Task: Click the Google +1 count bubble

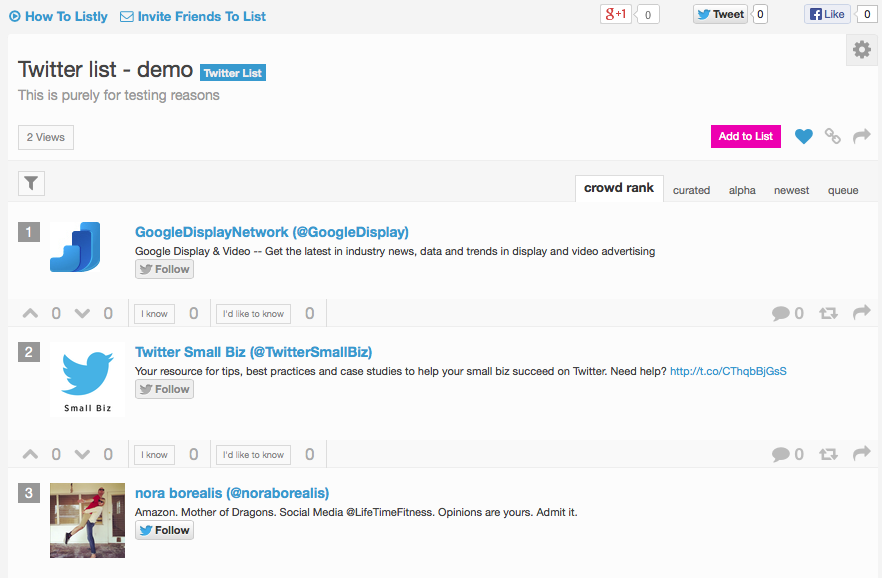Action: coord(647,15)
